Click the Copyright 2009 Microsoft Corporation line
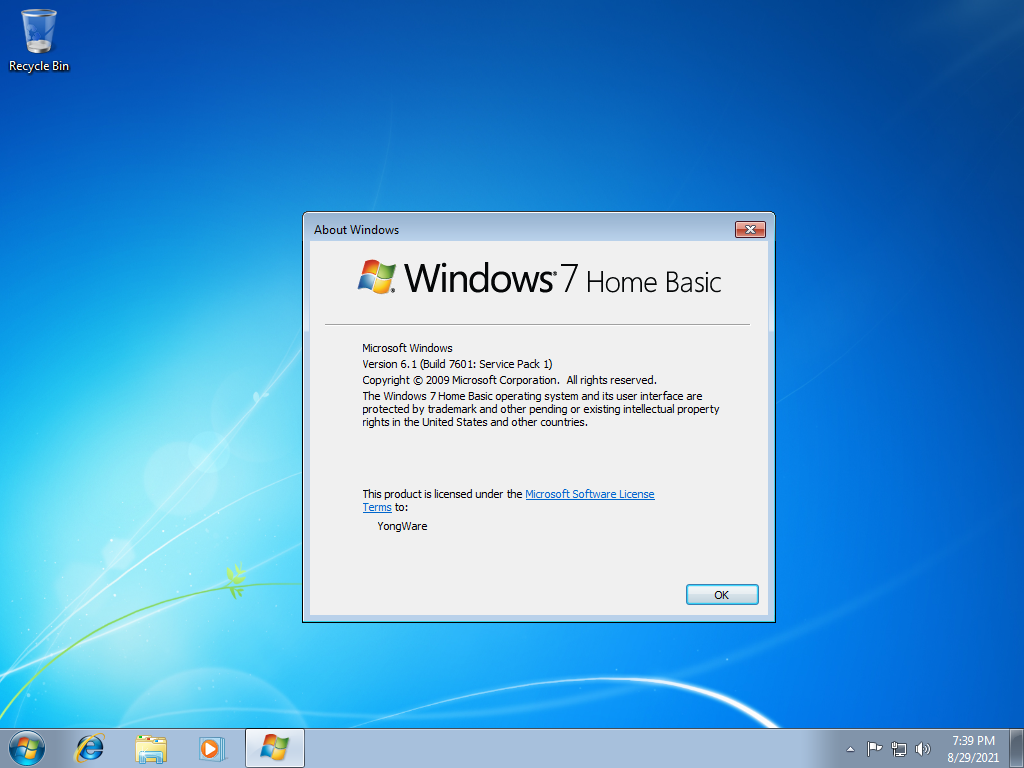The image size is (1024, 768). pyautogui.click(x=509, y=380)
